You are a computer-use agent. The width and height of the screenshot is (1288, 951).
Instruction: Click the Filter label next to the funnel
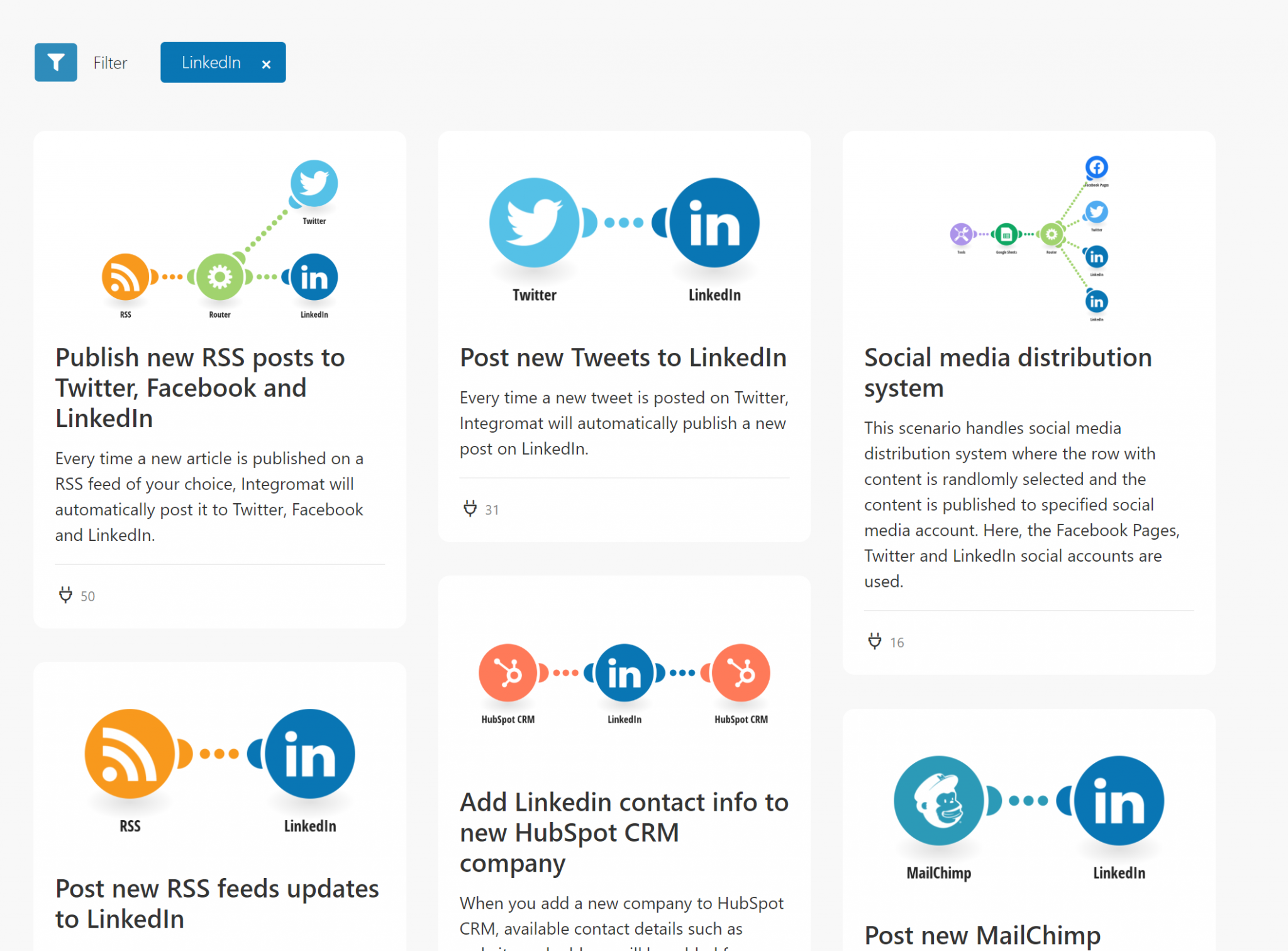[110, 62]
